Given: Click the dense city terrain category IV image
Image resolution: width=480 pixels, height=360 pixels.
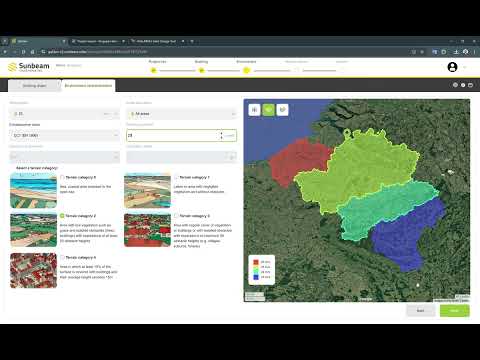Looking at the screenshot, I should click(x=33, y=270).
